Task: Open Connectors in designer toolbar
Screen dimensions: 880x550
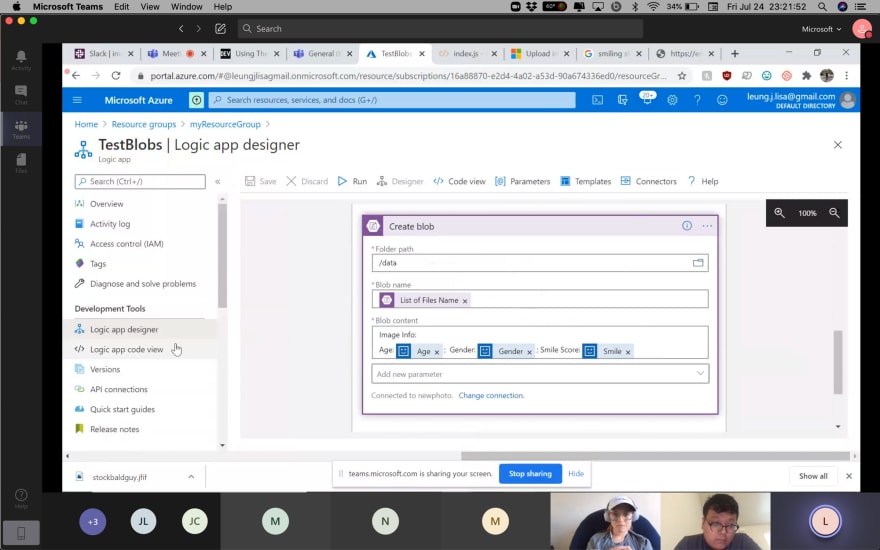Action: coord(649,181)
